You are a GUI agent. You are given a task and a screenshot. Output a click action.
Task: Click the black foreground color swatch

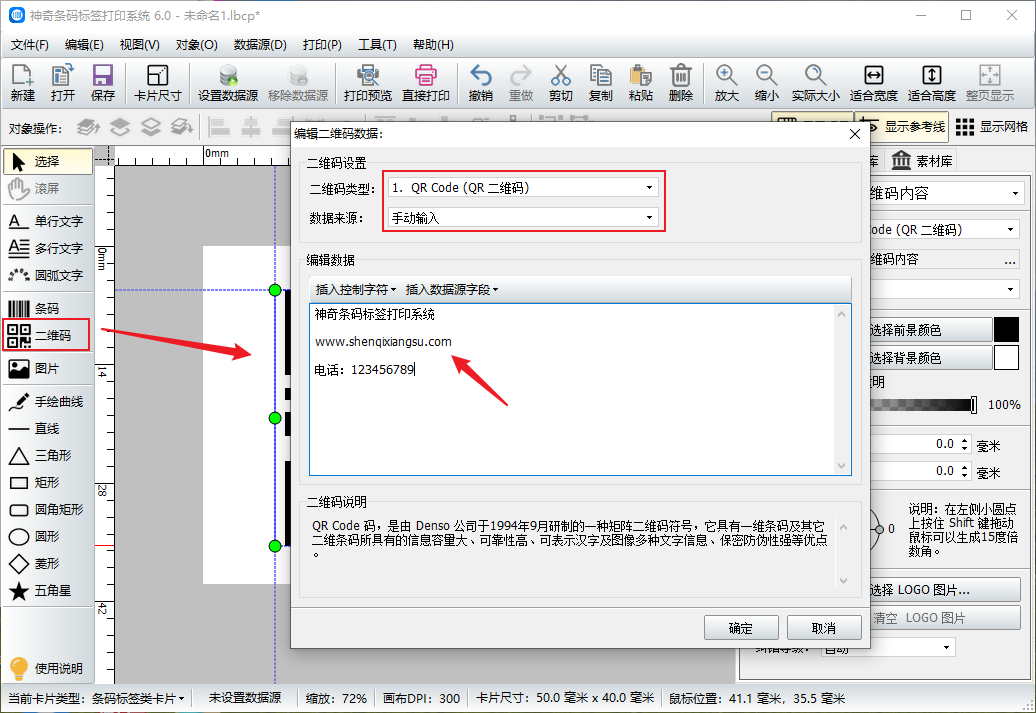(x=1005, y=330)
